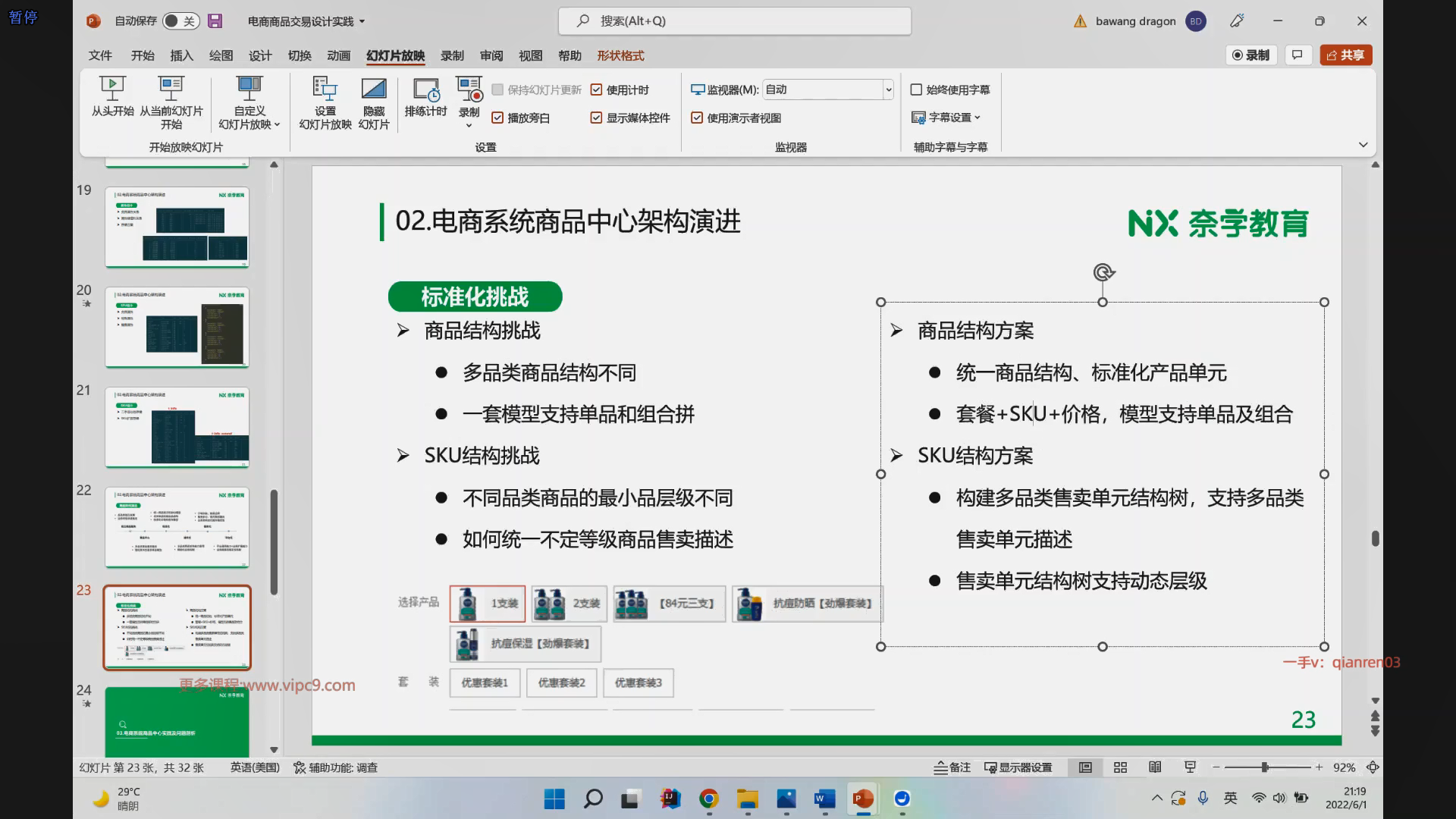Viewport: 1456px width, 819px height.
Task: Open 设置幻灯片放映 settings icon
Action: click(325, 89)
